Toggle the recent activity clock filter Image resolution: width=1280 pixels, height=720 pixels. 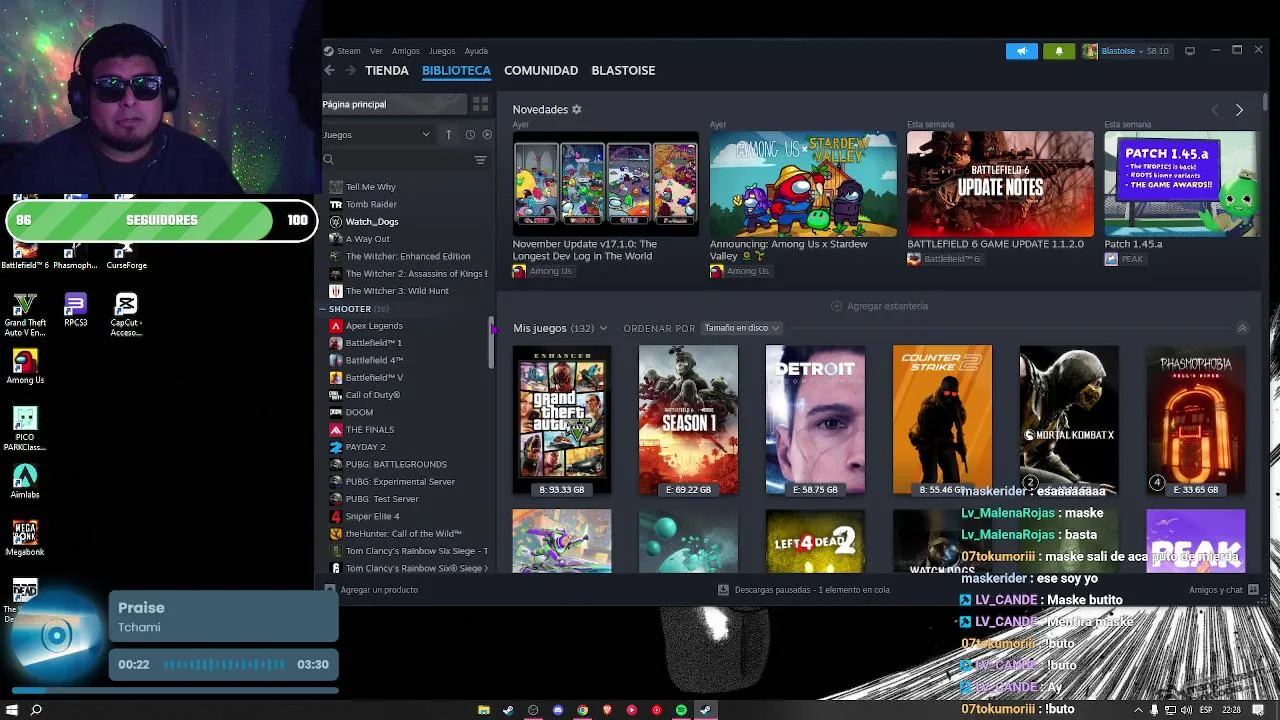click(x=469, y=134)
